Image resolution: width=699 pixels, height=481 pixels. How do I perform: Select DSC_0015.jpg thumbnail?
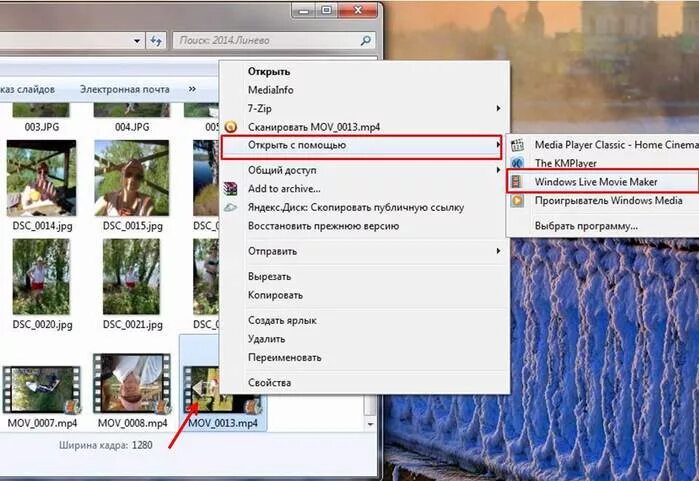[x=132, y=178]
